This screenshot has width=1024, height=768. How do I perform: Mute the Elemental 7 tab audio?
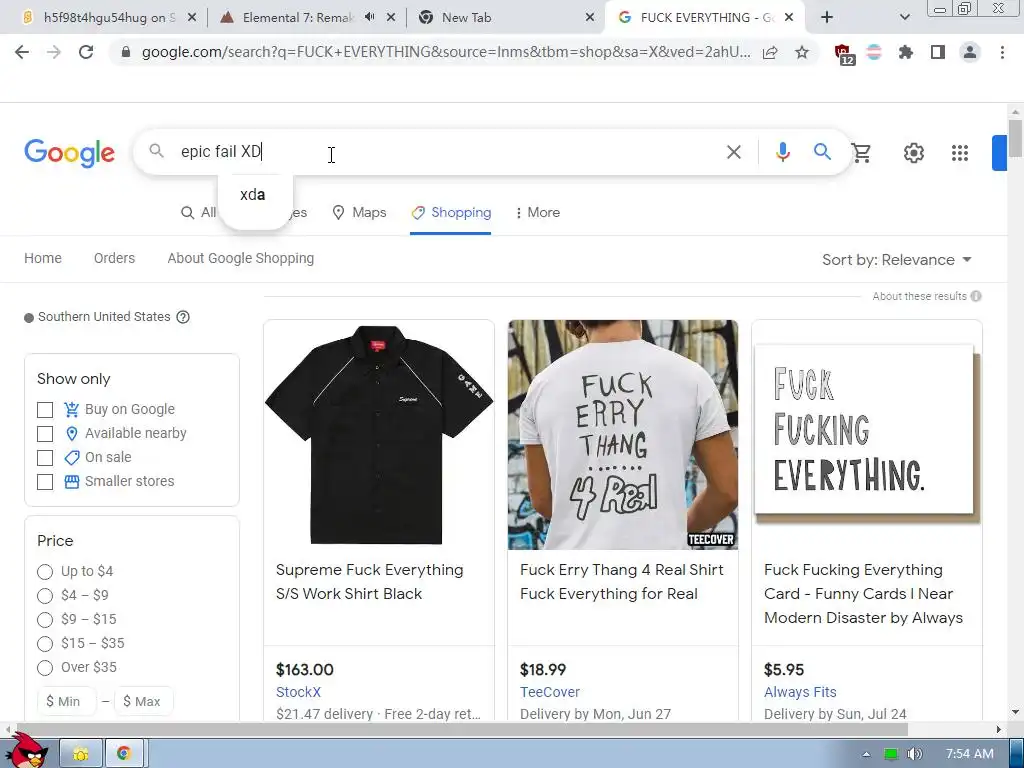coord(369,17)
